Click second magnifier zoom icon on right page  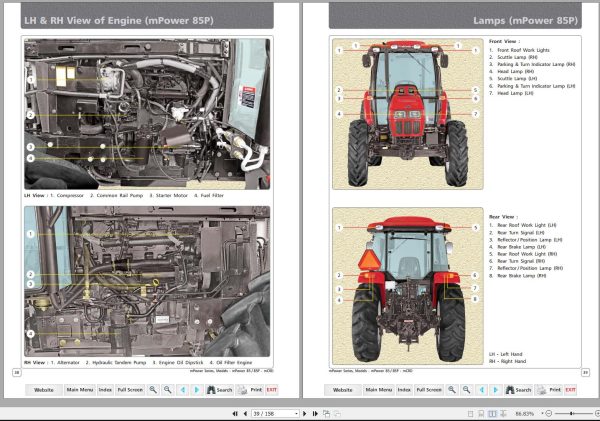(x=466, y=390)
